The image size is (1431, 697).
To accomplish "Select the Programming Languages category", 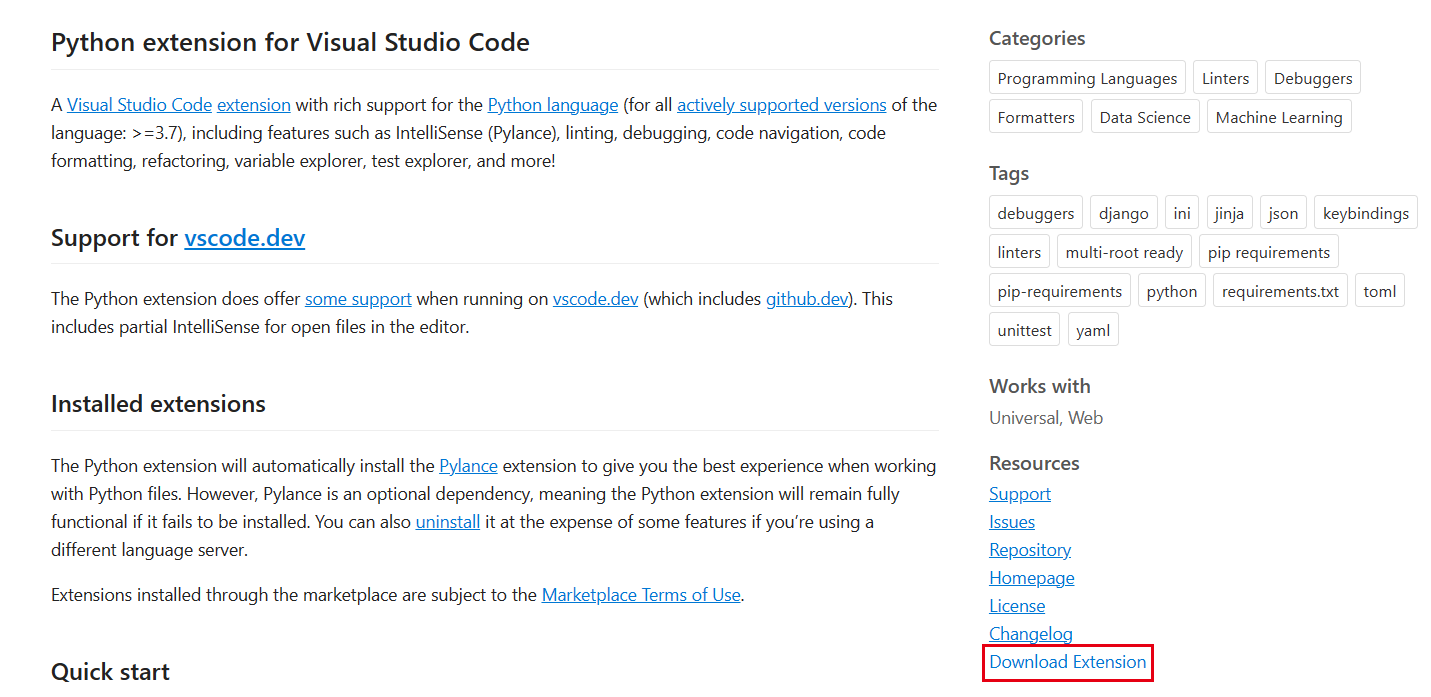I will coord(1087,78).
